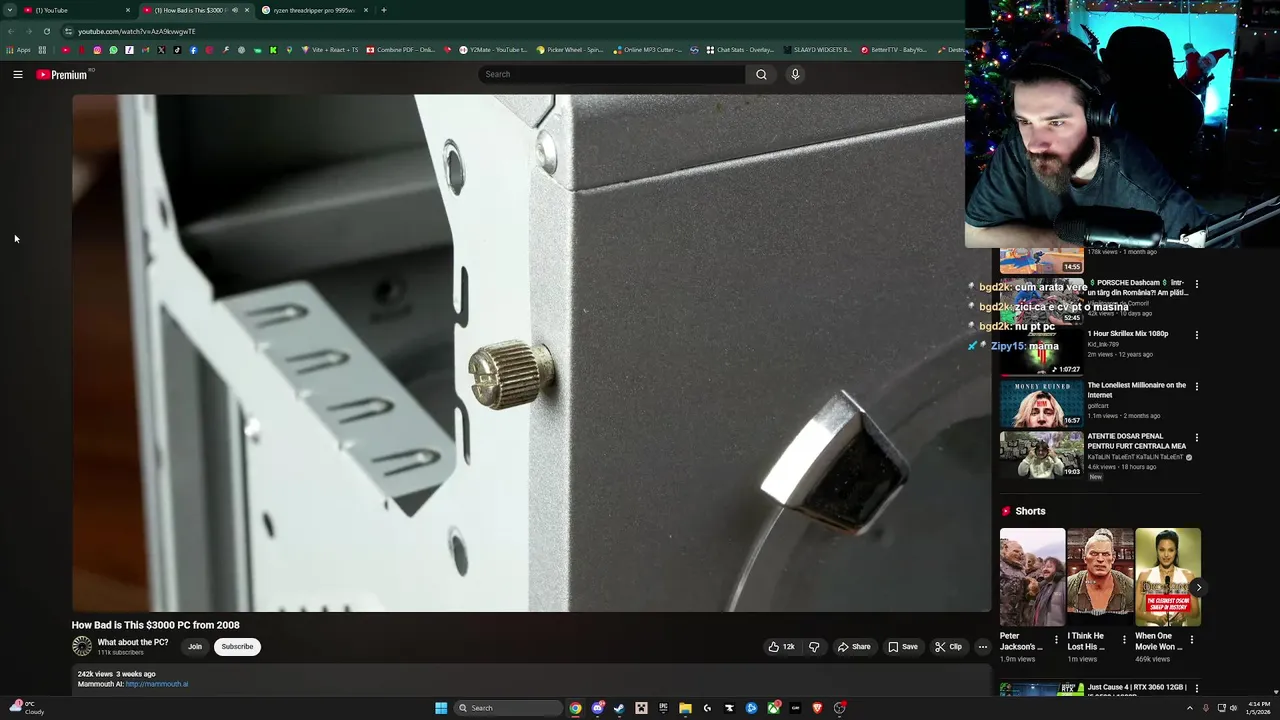Open the mammouth.ai description link
Image resolution: width=1280 pixels, height=720 pixels.
click(157, 684)
